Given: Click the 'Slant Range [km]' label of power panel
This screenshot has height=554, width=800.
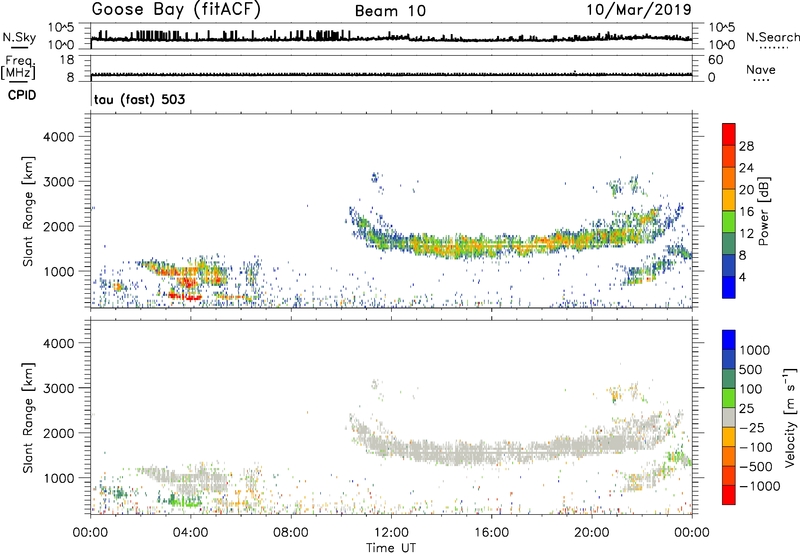Looking at the screenshot, I should click(x=28, y=211).
